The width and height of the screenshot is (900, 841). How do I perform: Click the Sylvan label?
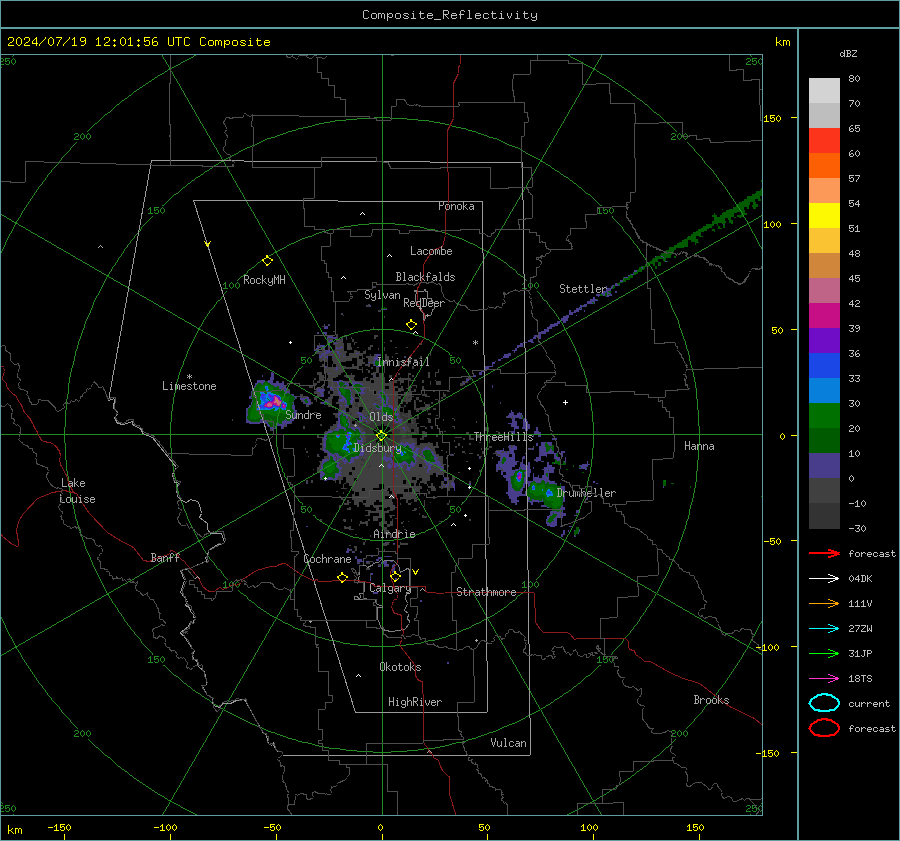click(x=382, y=295)
